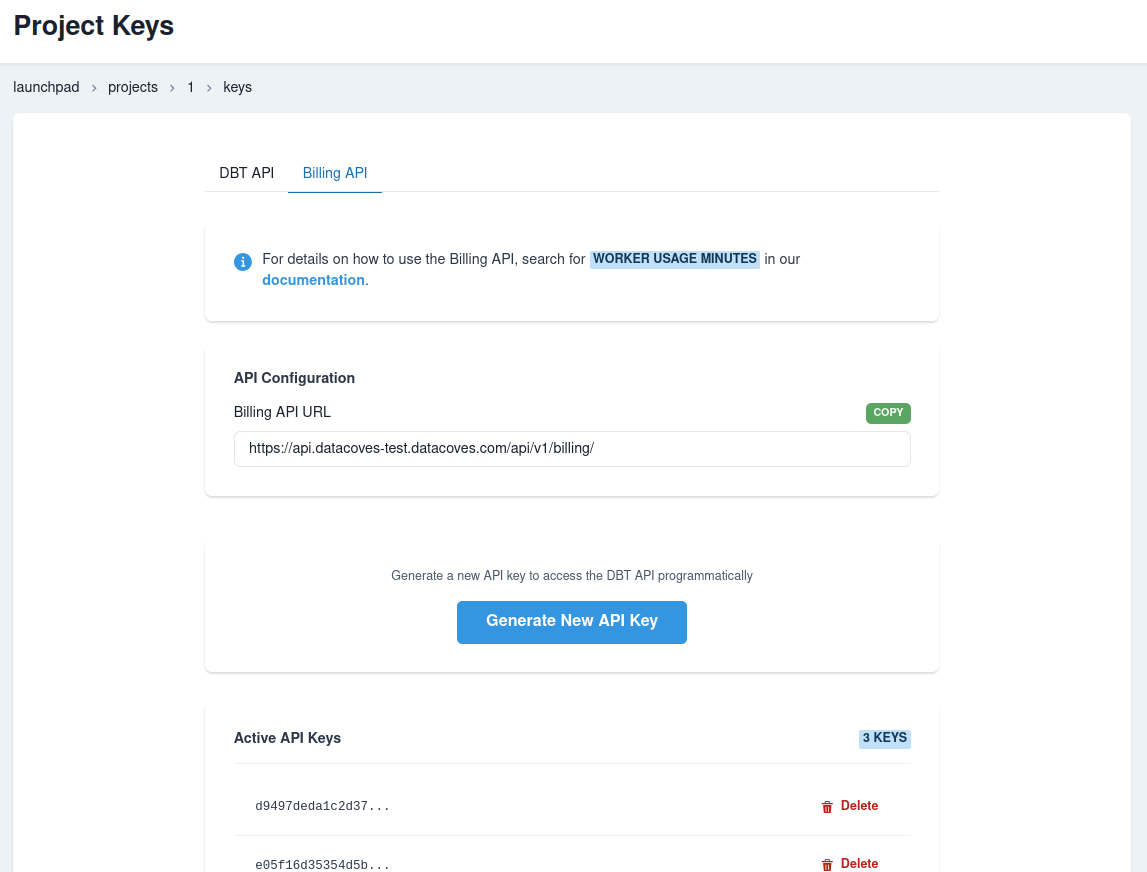Open the projects breadcrumb link
1147x872 pixels.
133,87
